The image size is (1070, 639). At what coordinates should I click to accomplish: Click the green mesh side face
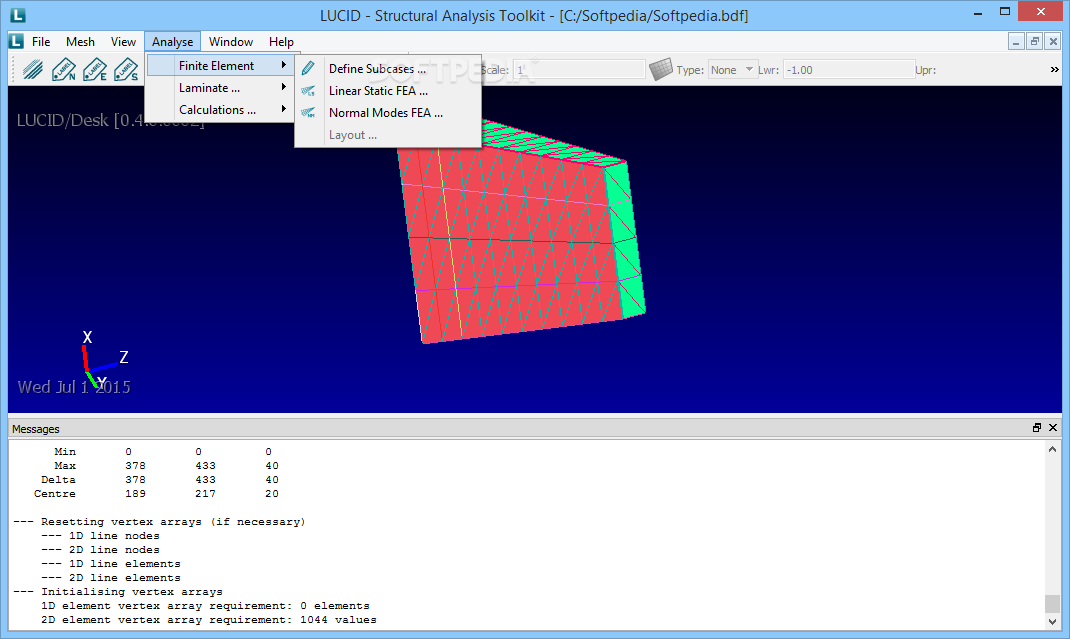pos(626,242)
